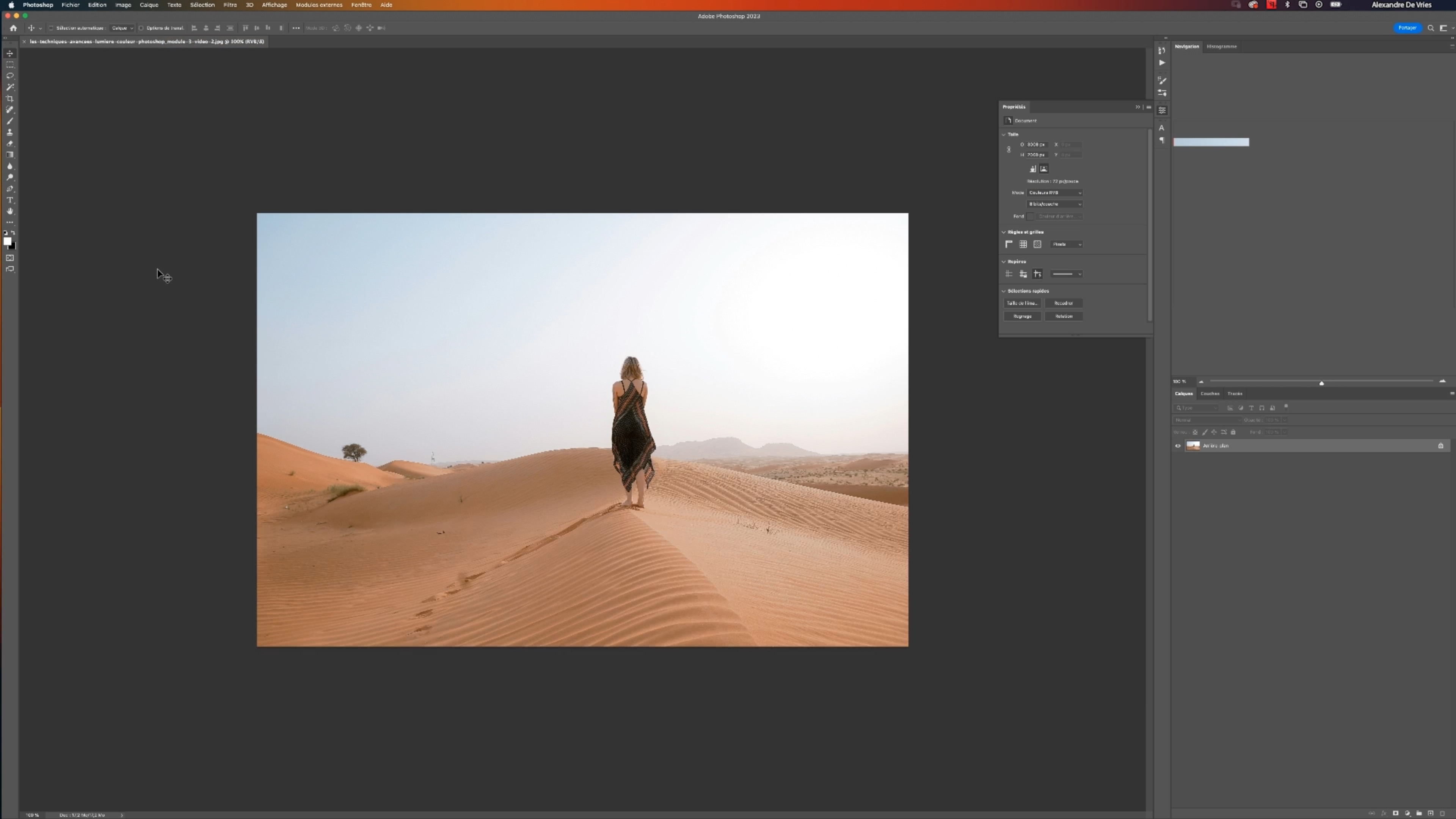Switch to the Histogramme tab
Image resolution: width=1456 pixels, height=819 pixels.
pos(1221,46)
